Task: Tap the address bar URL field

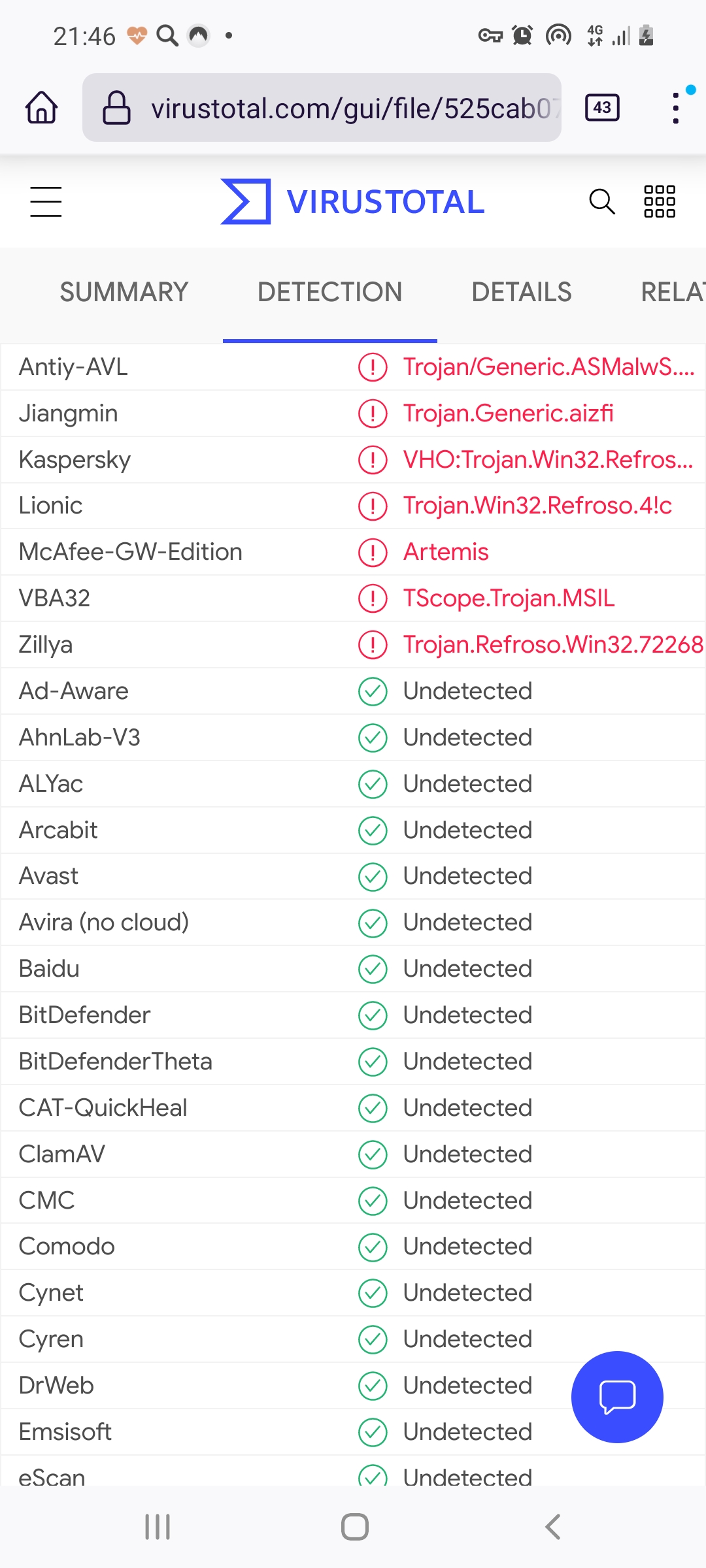Action: 353,108
